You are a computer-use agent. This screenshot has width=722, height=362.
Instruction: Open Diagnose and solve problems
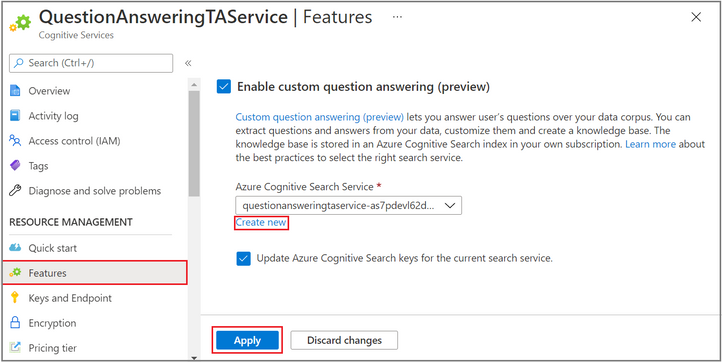95,190
